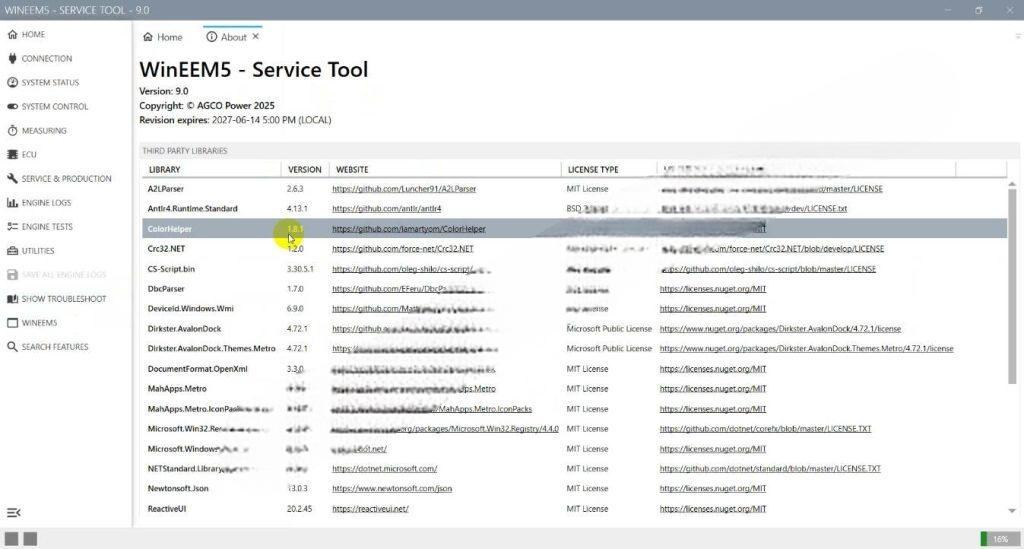This screenshot has height=549, width=1024.
Task: Close the About tab
Action: pos(255,36)
